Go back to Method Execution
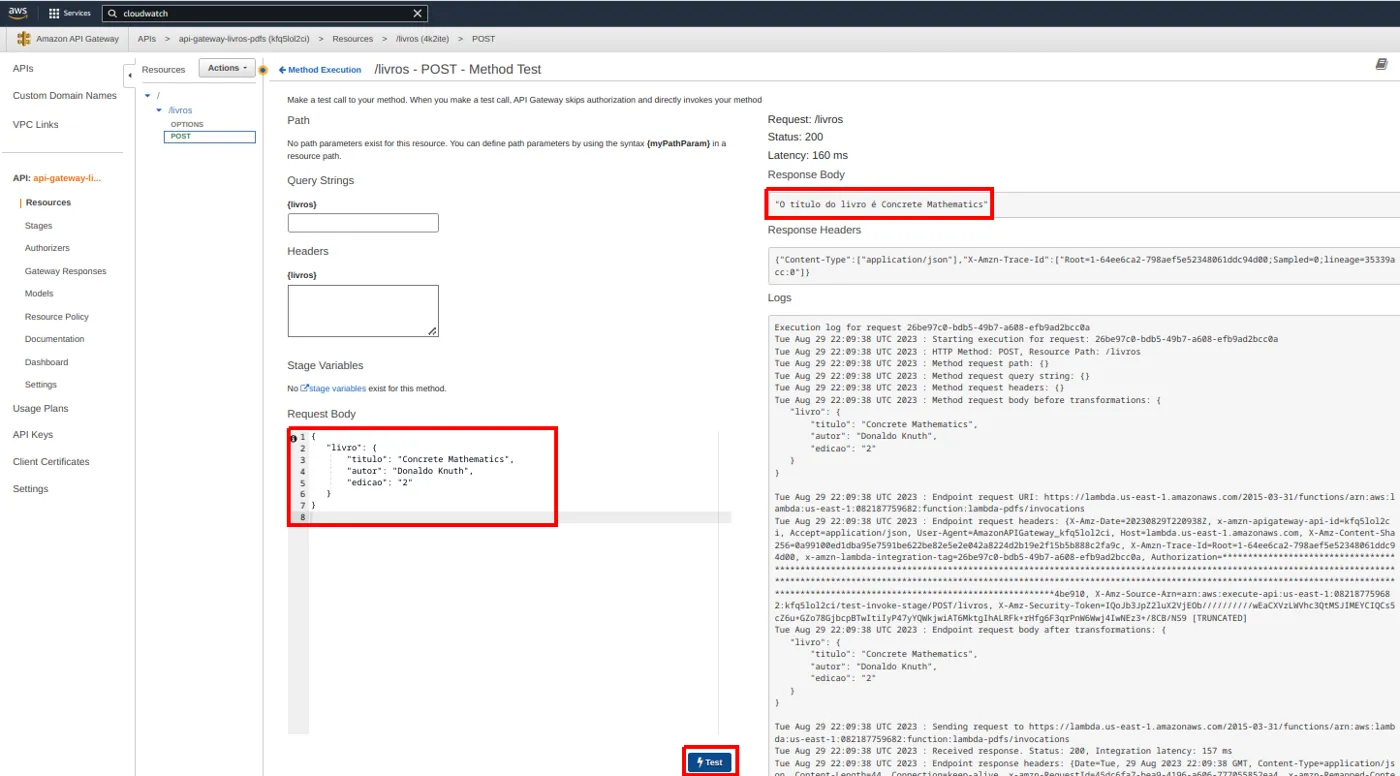Viewport: 1400px width, 776px height. click(320, 70)
